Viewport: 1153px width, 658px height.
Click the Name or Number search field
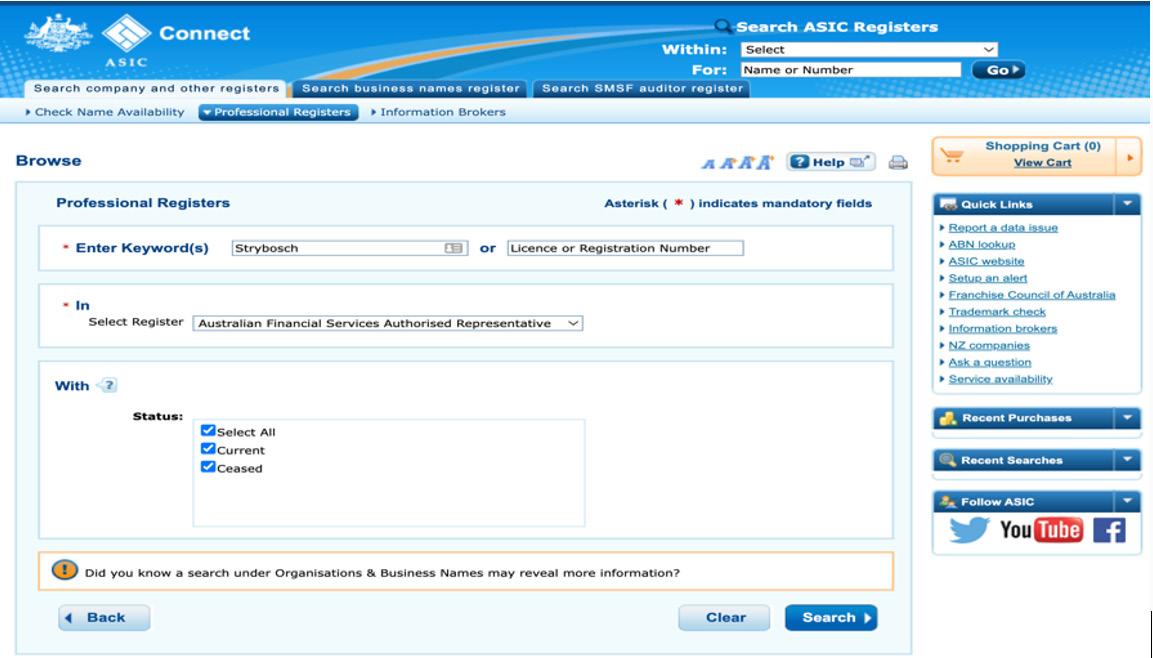coord(851,70)
